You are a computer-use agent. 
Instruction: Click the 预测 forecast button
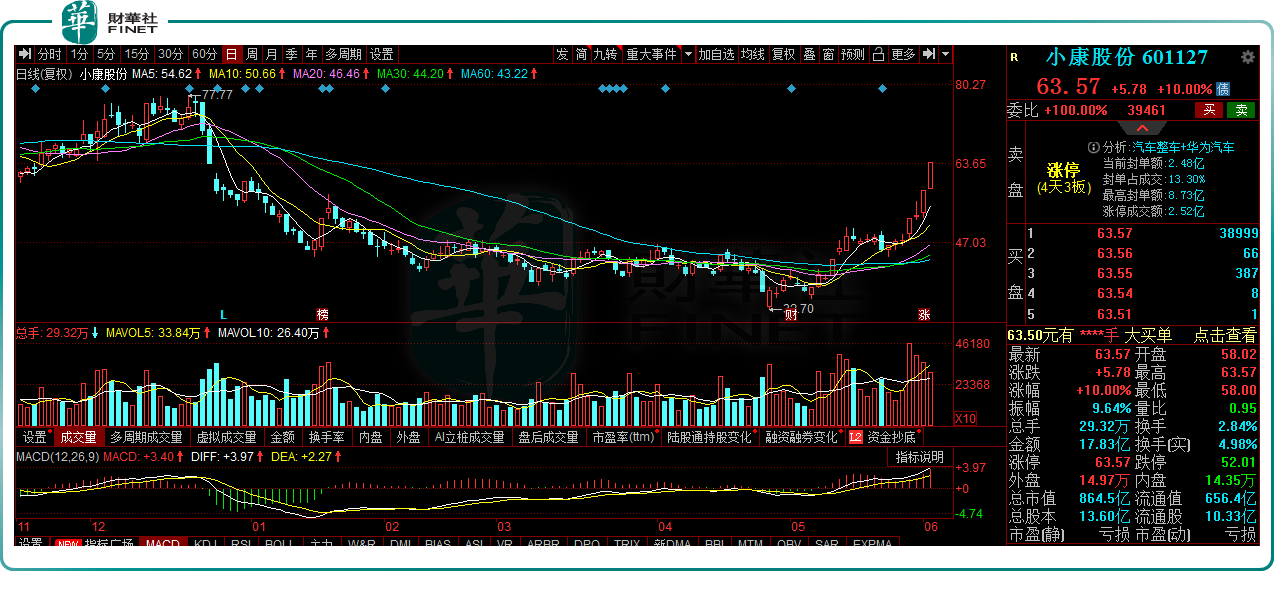point(853,54)
